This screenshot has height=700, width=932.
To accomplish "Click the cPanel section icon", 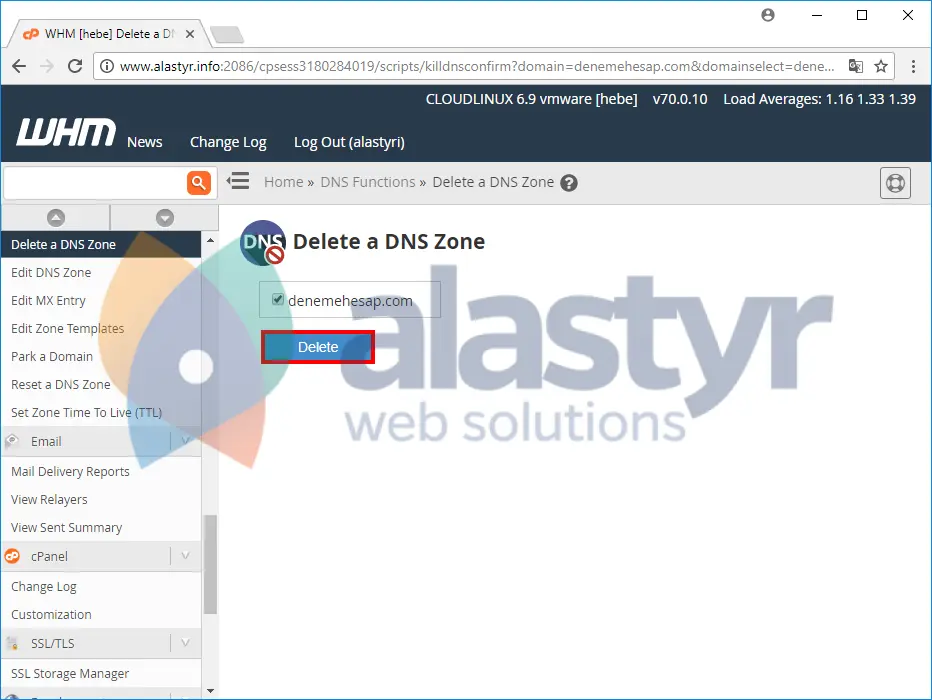I will 12,556.
